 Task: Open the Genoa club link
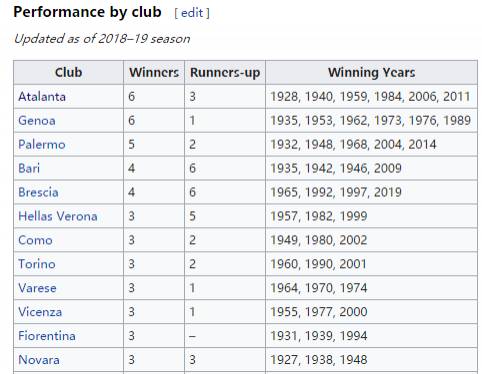(37, 121)
